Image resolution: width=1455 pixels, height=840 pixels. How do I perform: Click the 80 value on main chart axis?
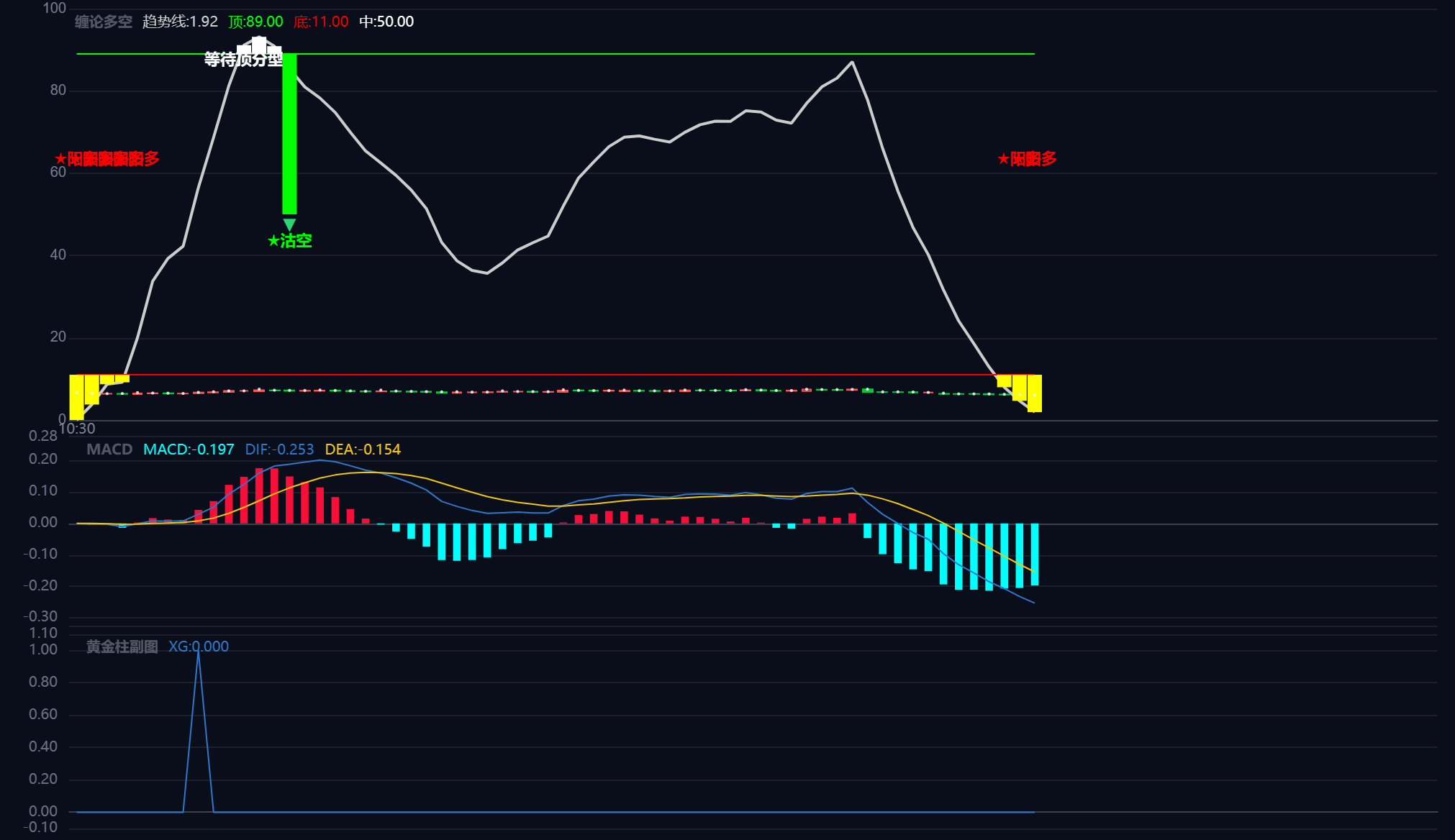(x=58, y=90)
